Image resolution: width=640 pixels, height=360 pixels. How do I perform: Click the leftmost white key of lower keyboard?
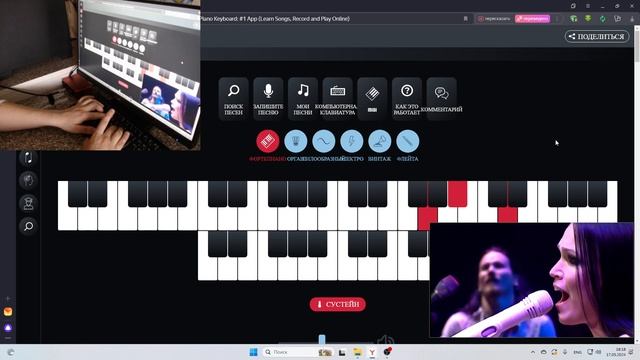(x=207, y=267)
